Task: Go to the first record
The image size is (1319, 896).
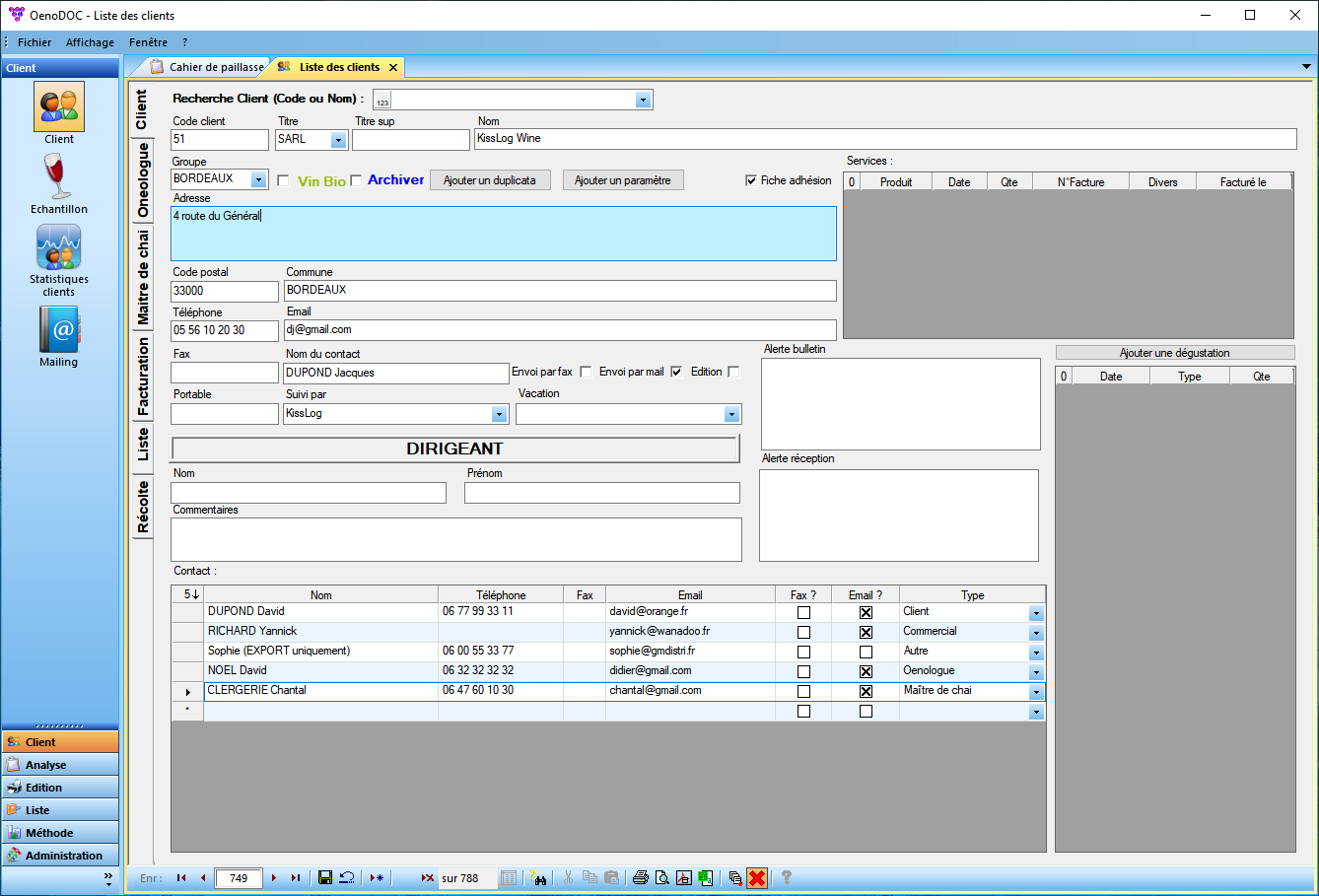Action: tap(181, 877)
